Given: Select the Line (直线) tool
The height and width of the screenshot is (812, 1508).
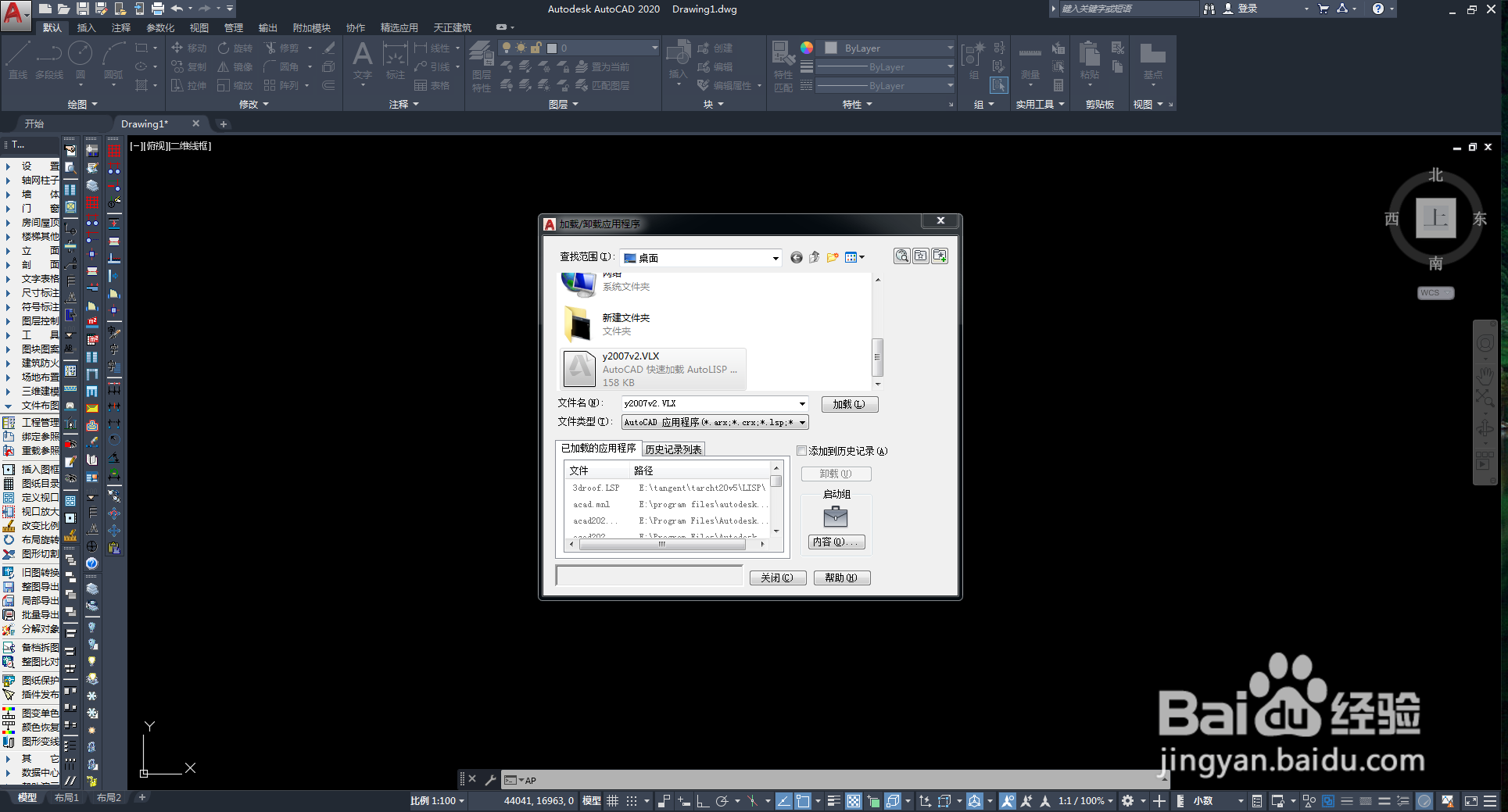Looking at the screenshot, I should (x=17, y=59).
